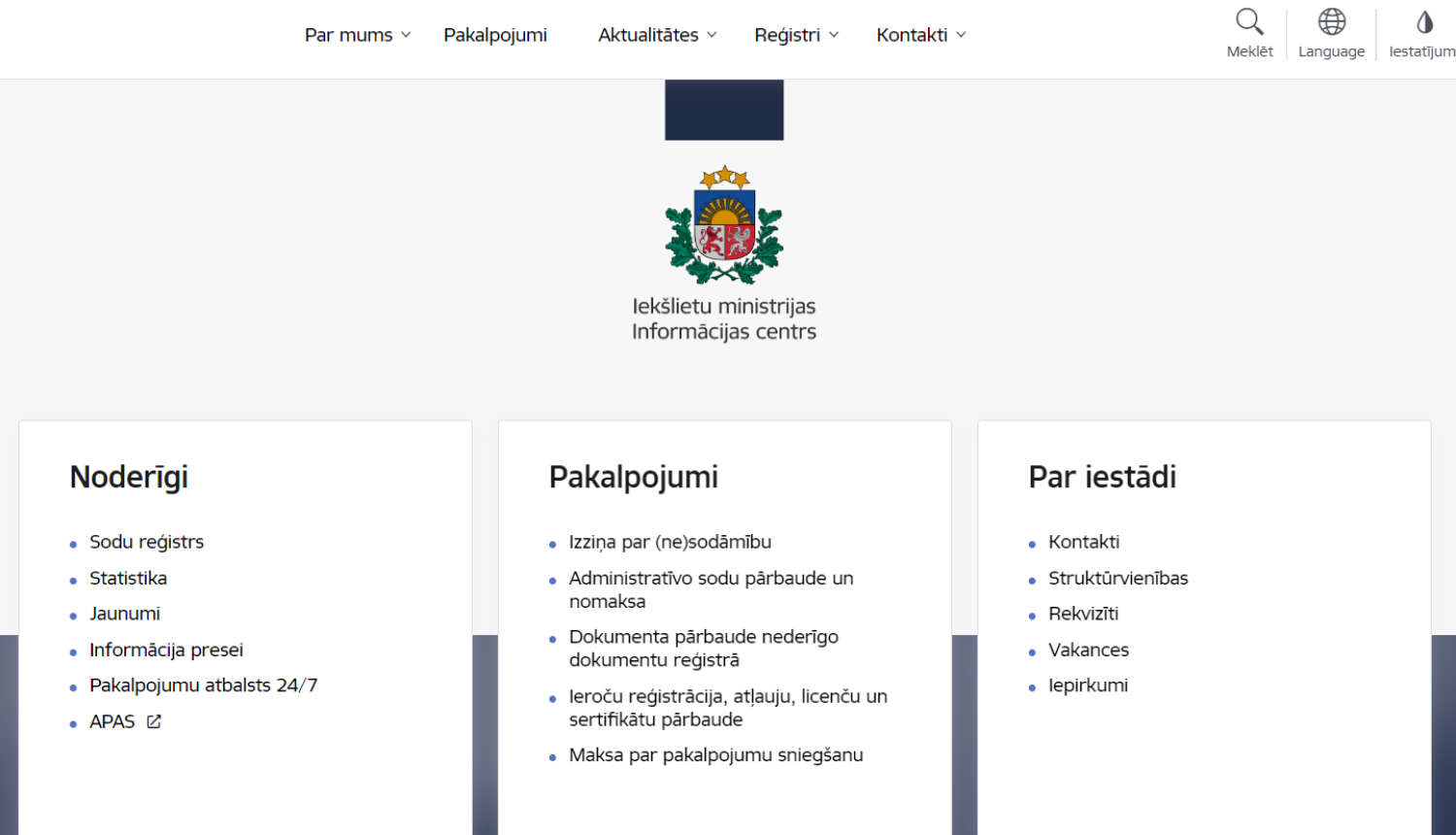
Task: Open the Kontakti top menu
Action: (911, 35)
